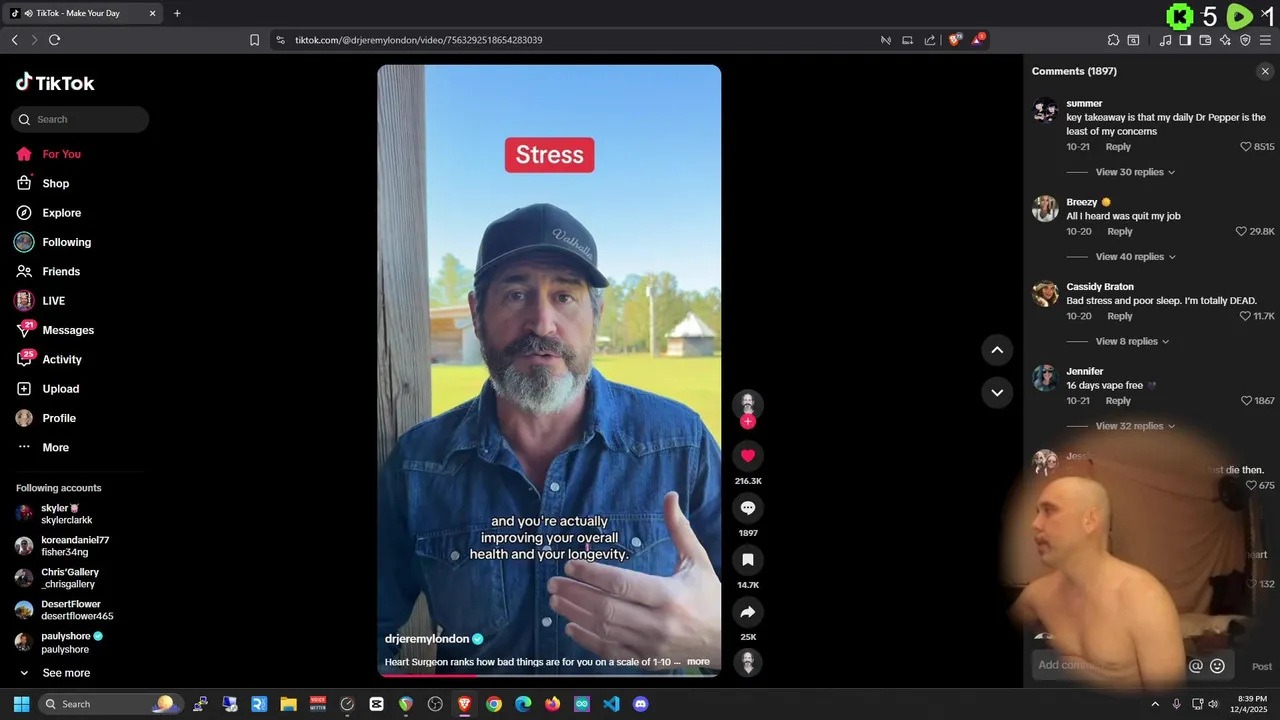The image size is (1280, 720).
Task: Open Brave Rewards triangle icon
Action: [978, 40]
